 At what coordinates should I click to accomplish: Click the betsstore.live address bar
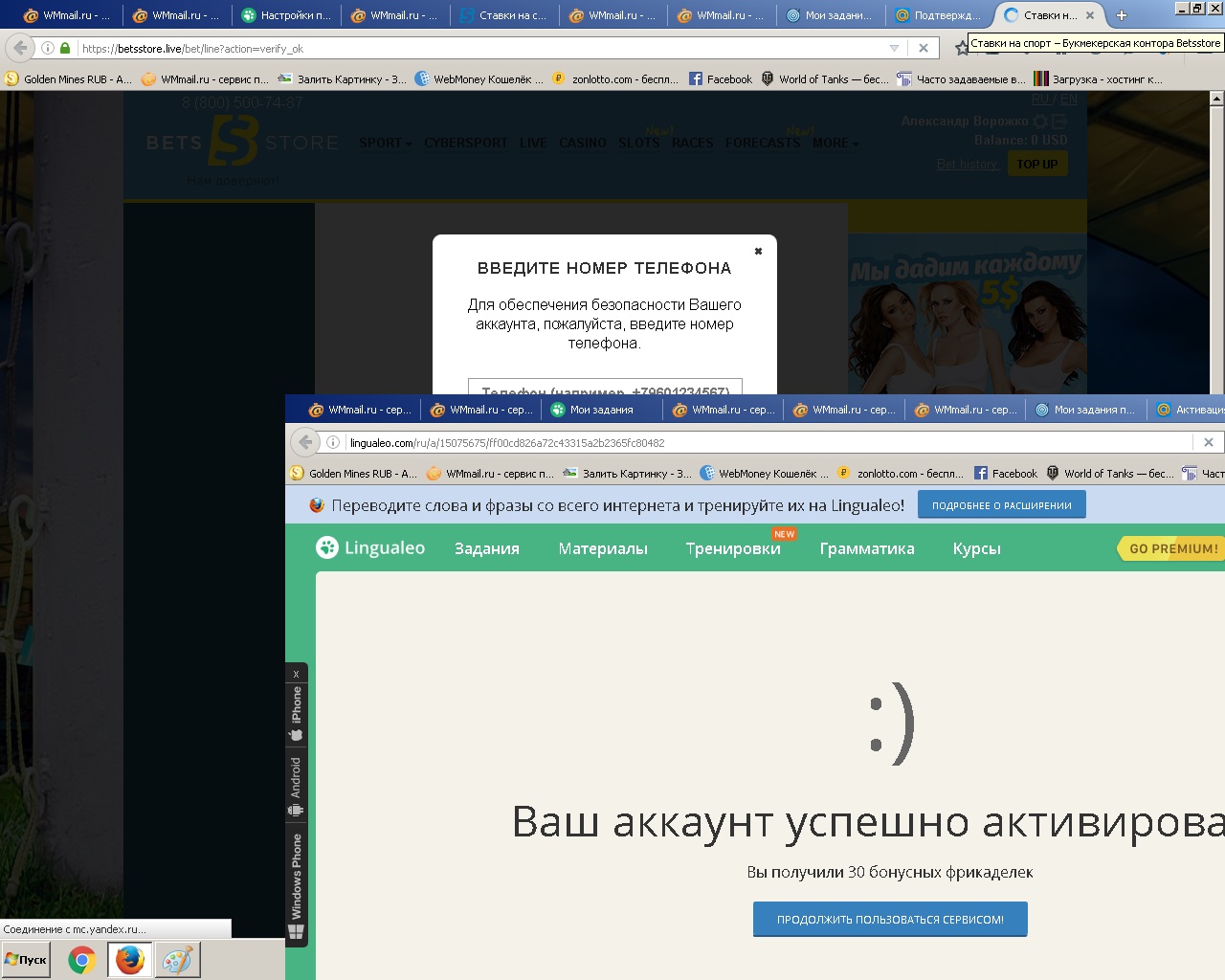tap(479, 48)
